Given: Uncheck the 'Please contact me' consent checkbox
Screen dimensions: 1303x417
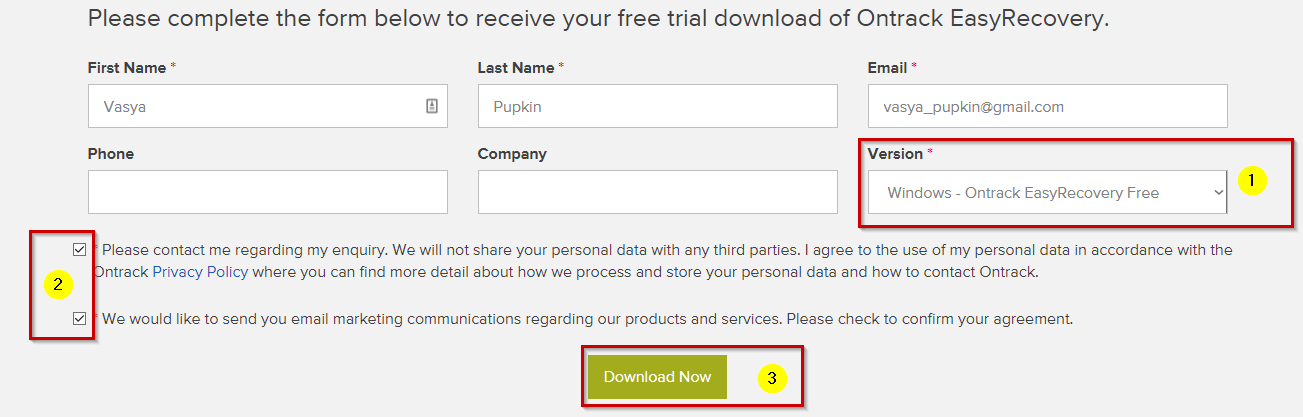Looking at the screenshot, I should tap(80, 249).
